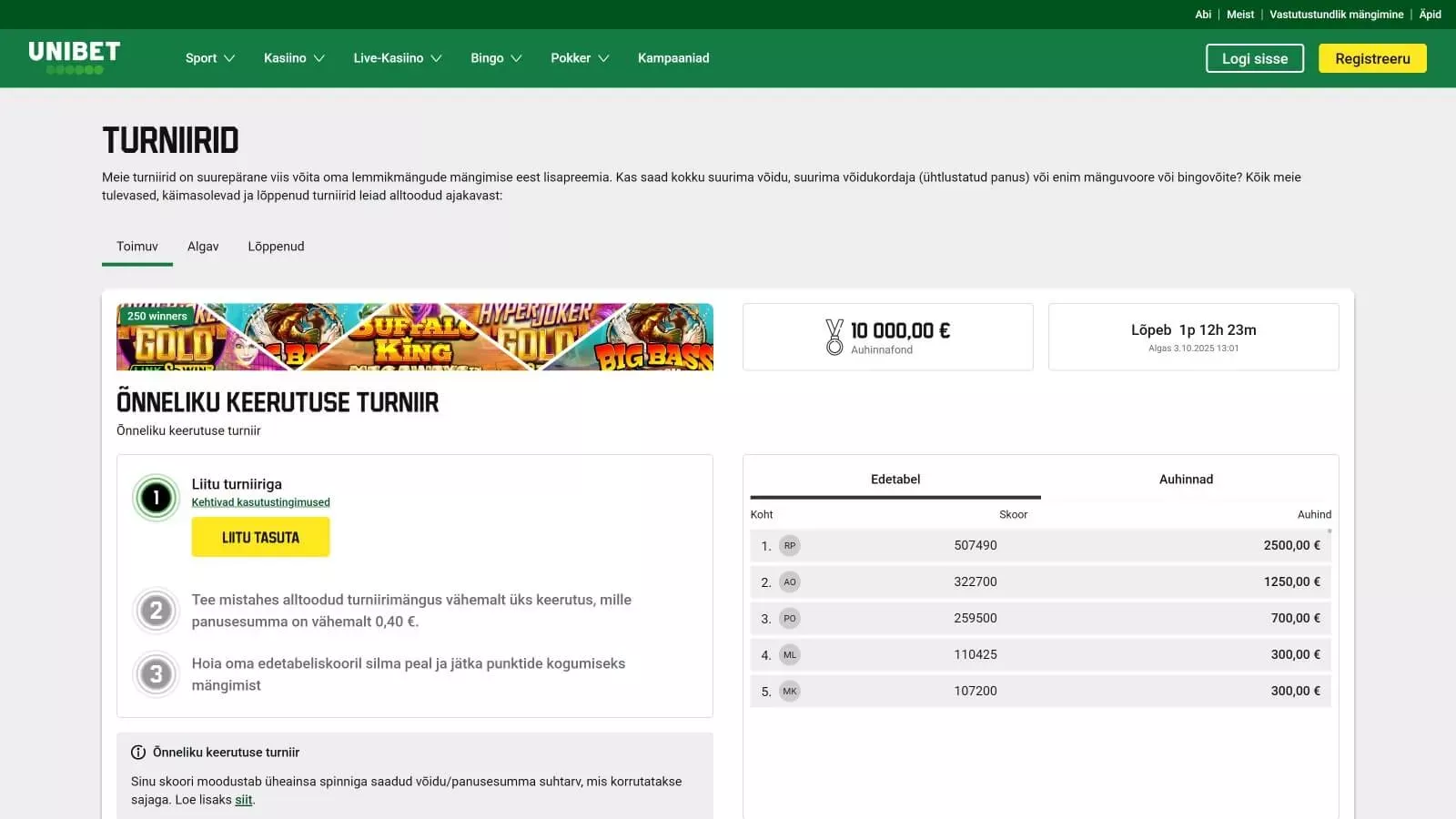Expand the Sport menu dropdown

coord(208,57)
